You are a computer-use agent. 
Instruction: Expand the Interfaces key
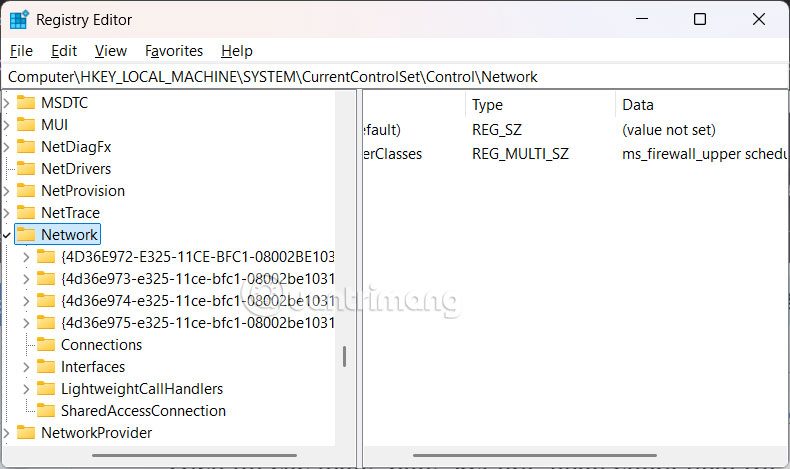pyautogui.click(x=27, y=367)
